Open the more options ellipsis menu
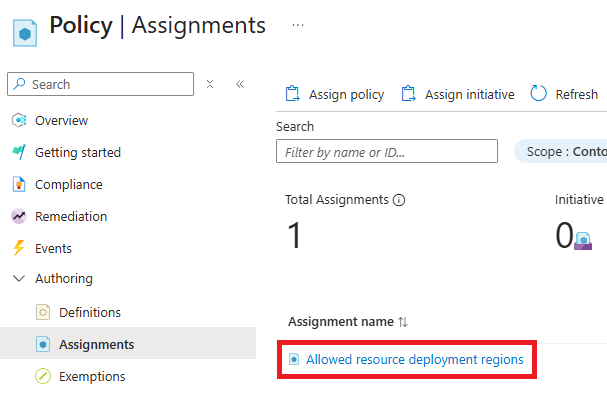The width and height of the screenshot is (607, 401). coord(298,25)
